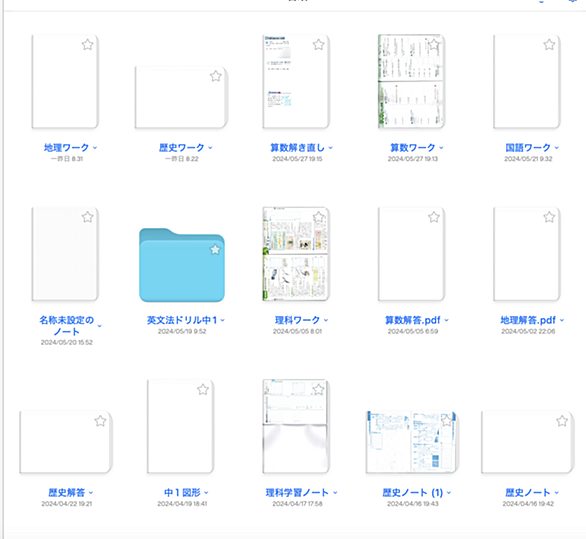Toggle favorite star on 国語ワーク
Viewport: 586px width, 539px height.
click(x=549, y=45)
